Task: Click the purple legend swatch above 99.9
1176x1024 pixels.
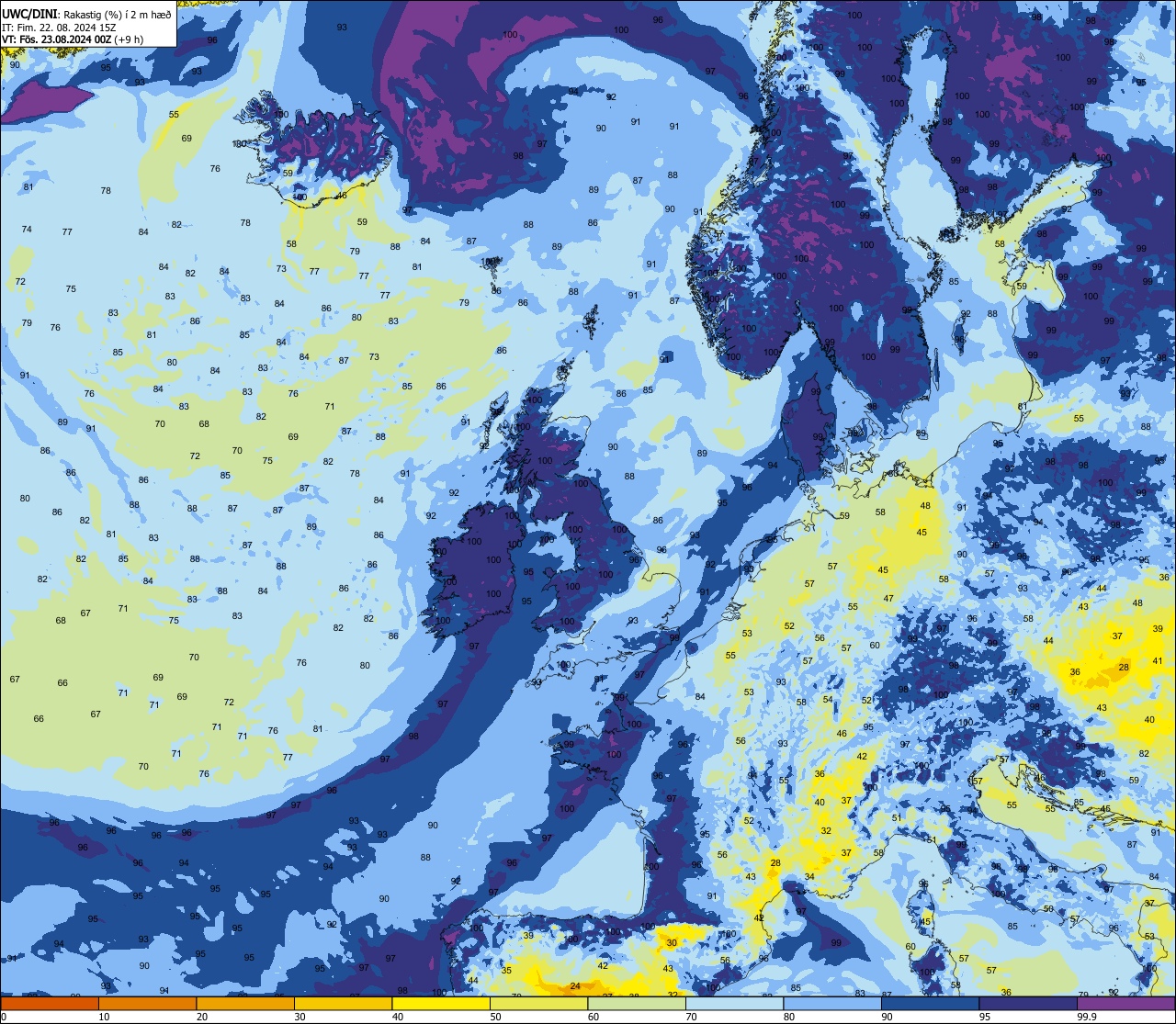Action: [1125, 1004]
